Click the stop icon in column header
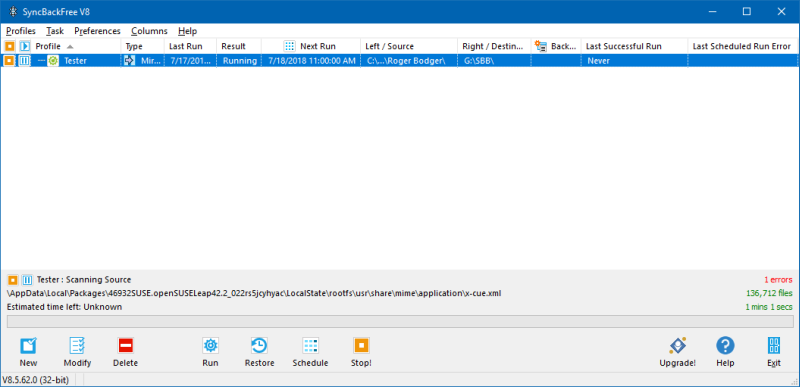800x387 pixels. tap(9, 46)
